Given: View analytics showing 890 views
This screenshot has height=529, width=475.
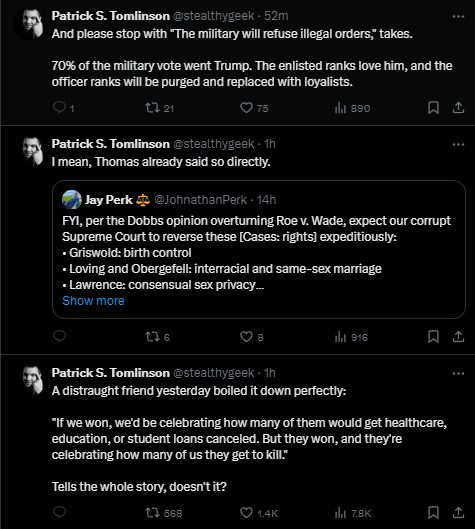Looking at the screenshot, I should [352, 108].
